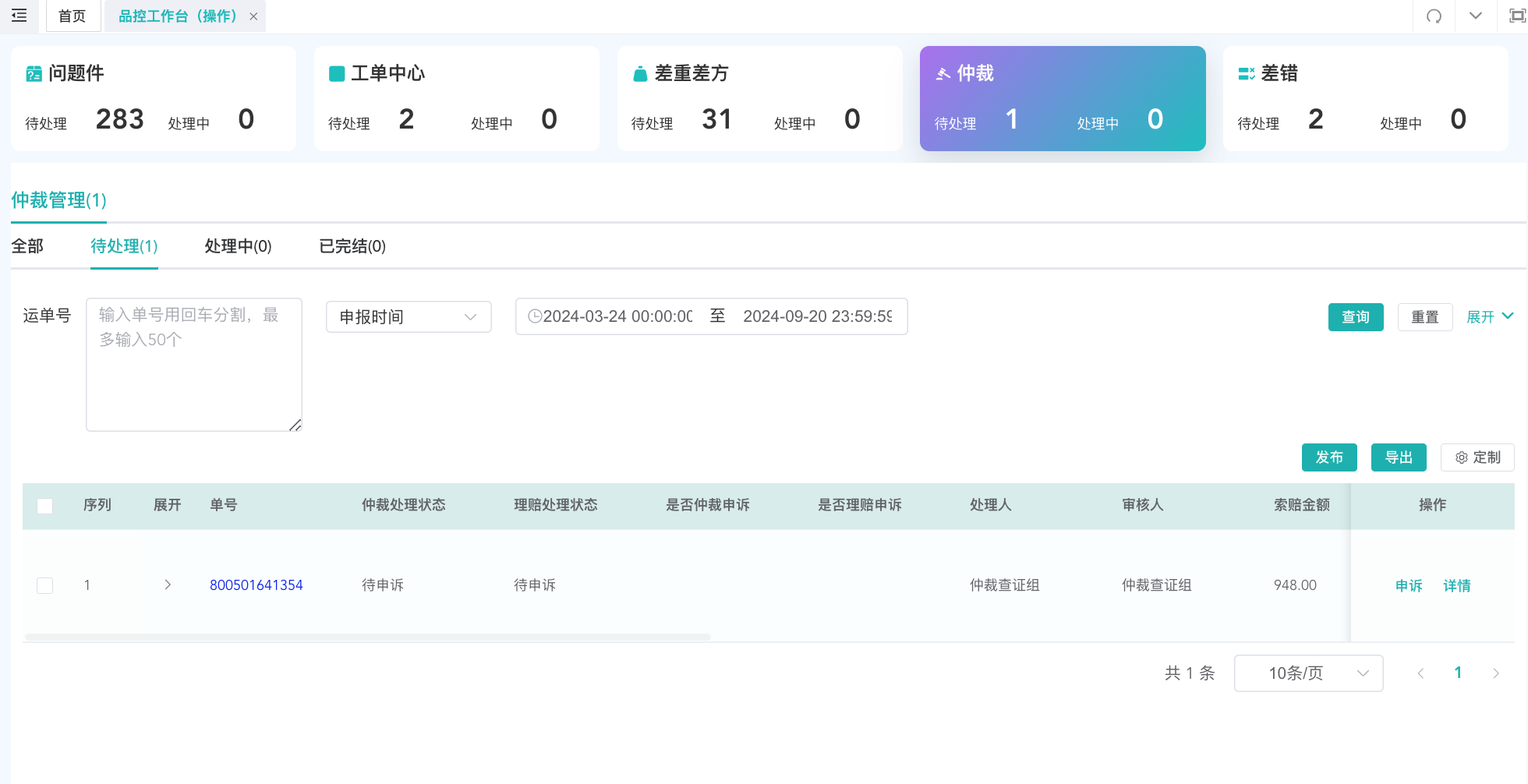This screenshot has height=784, width=1528.
Task: Open waybill link 800501641354
Action: 256,585
